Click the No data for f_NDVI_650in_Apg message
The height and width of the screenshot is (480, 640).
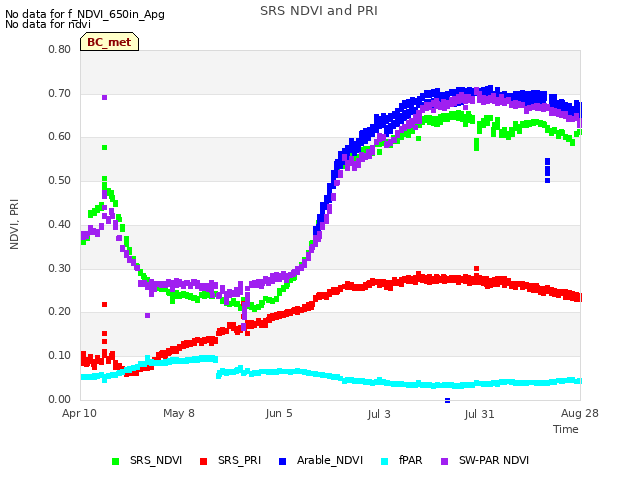(85, 14)
